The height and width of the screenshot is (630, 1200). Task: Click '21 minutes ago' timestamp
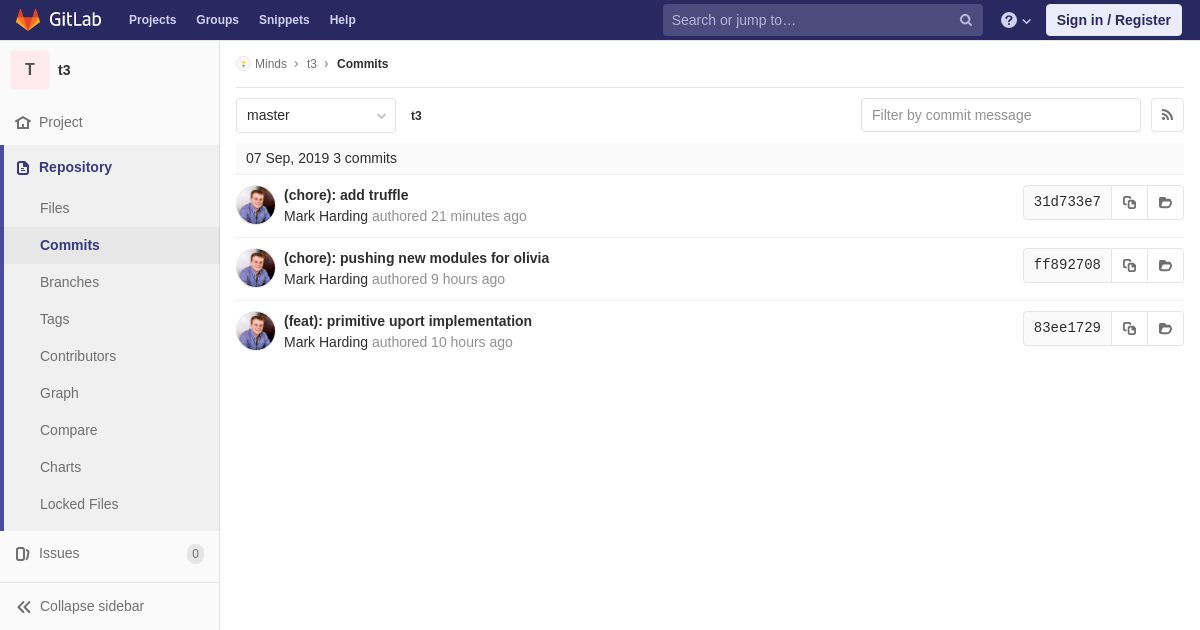click(479, 216)
